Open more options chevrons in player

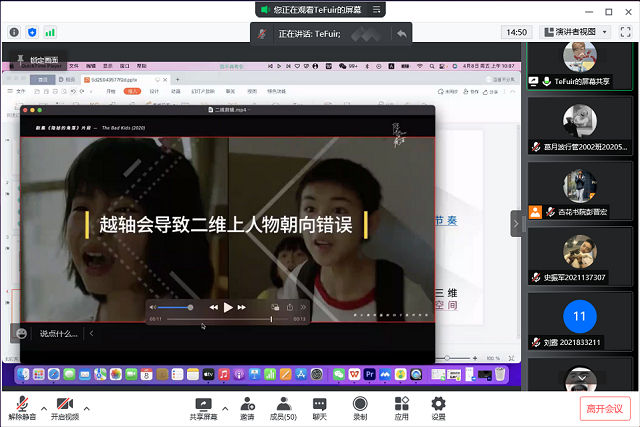pyautogui.click(x=303, y=307)
